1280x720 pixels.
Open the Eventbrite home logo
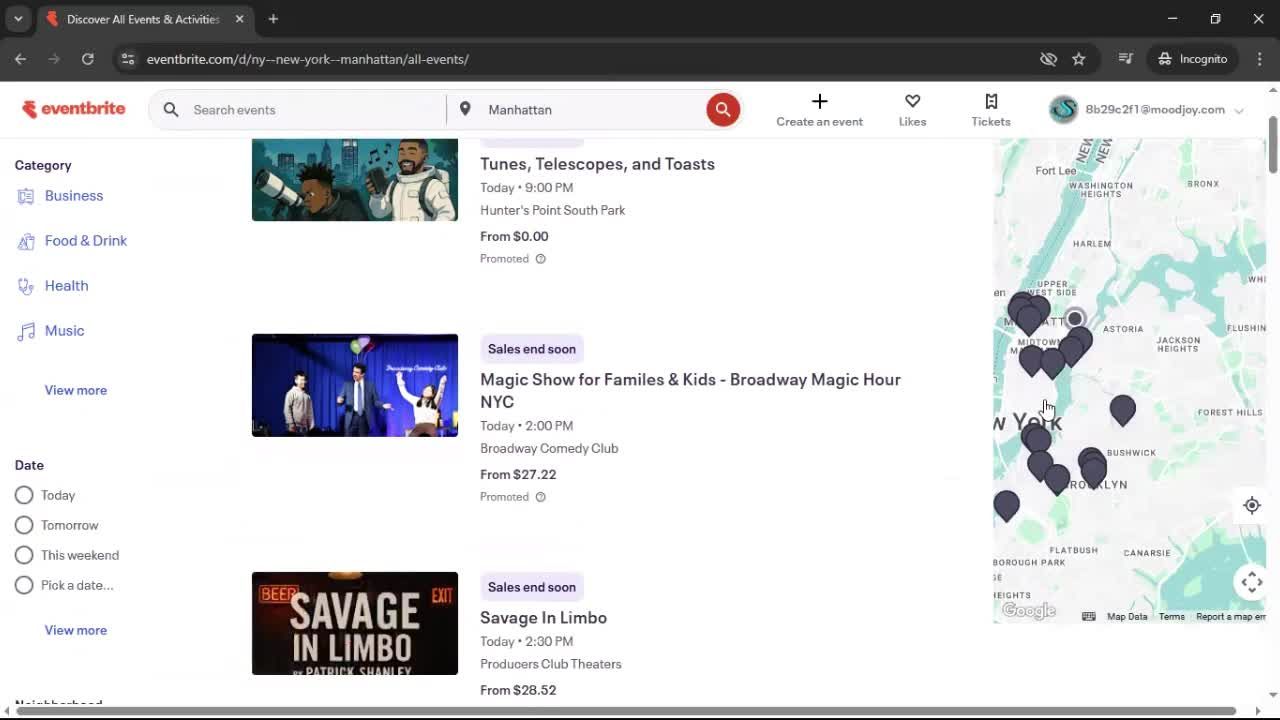[x=74, y=109]
